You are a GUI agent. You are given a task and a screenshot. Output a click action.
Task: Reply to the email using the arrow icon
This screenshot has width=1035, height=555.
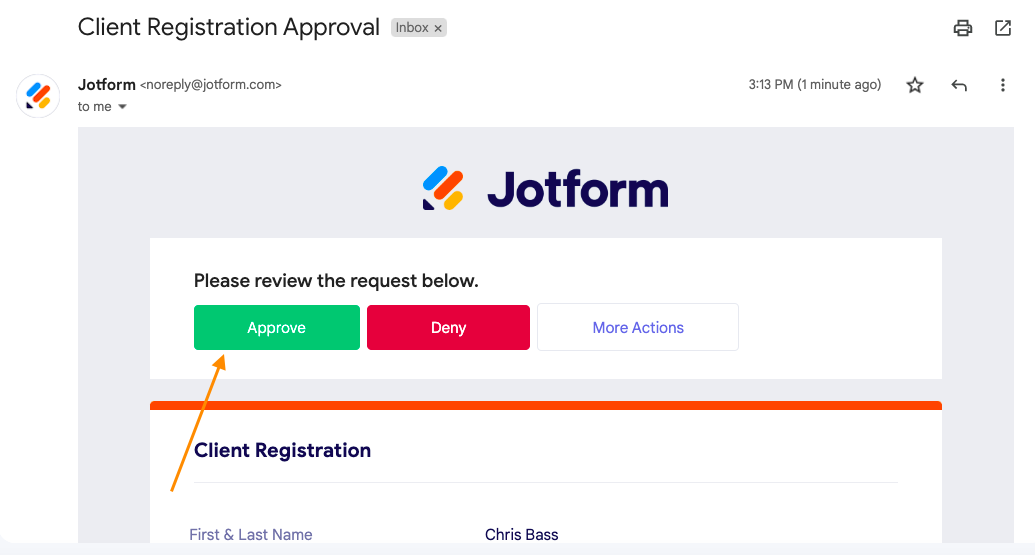pyautogui.click(x=959, y=86)
